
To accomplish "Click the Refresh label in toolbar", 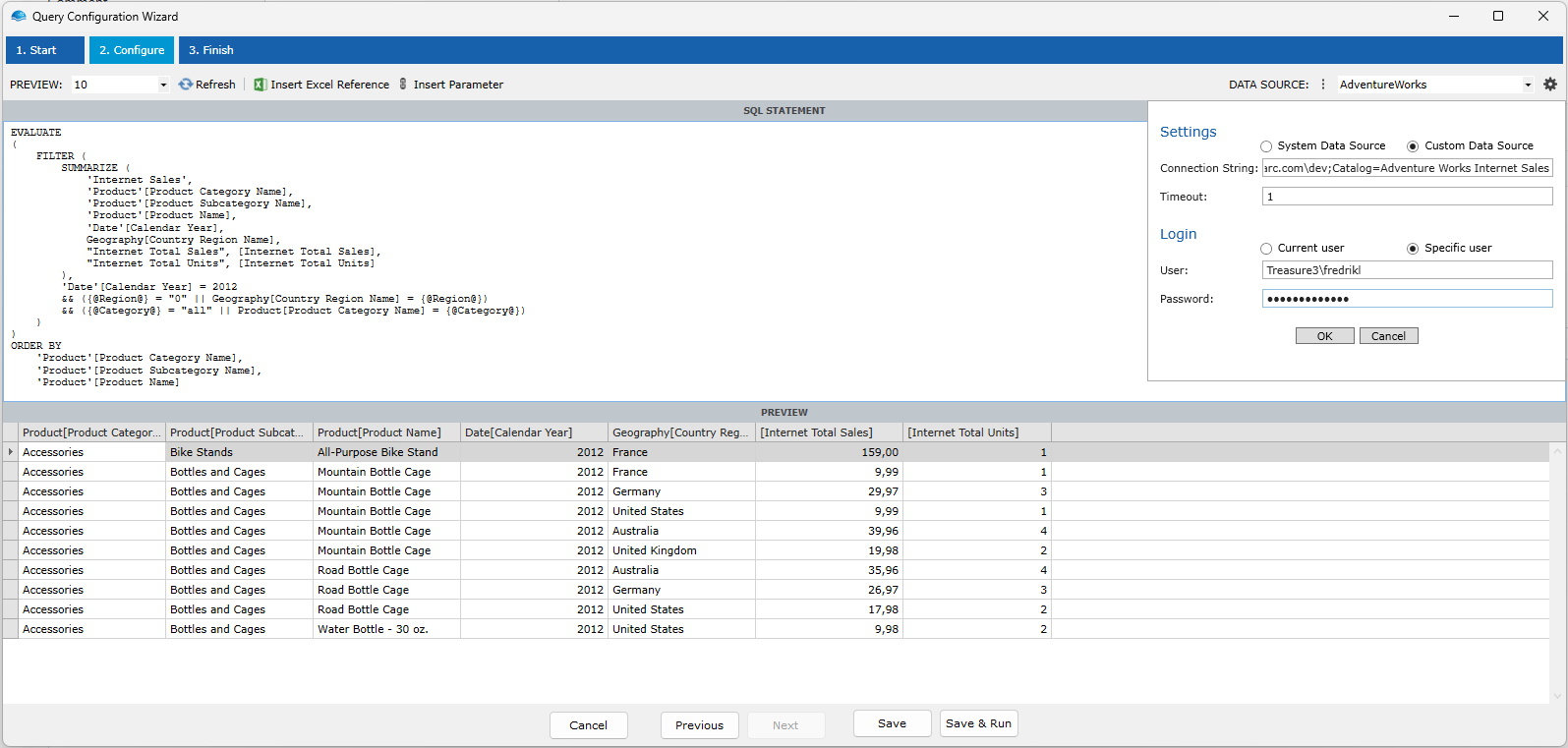I will tap(215, 85).
